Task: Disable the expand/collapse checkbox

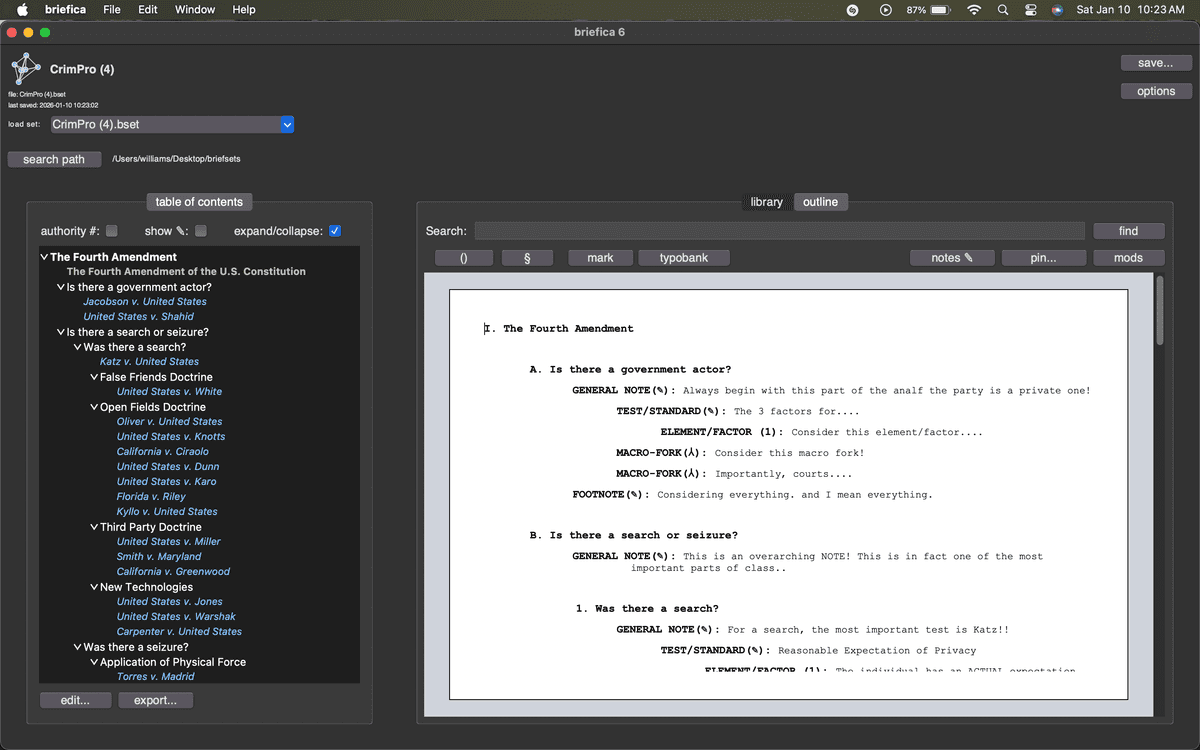Action: 336,231
